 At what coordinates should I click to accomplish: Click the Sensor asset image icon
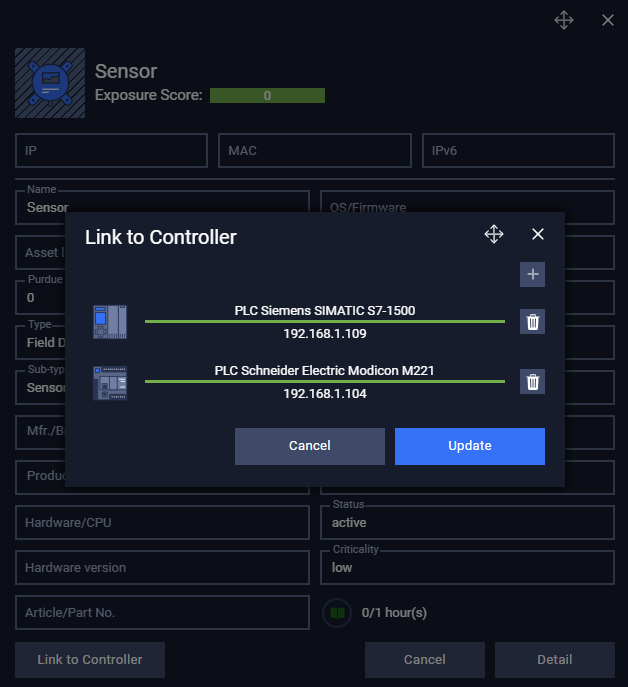point(50,83)
